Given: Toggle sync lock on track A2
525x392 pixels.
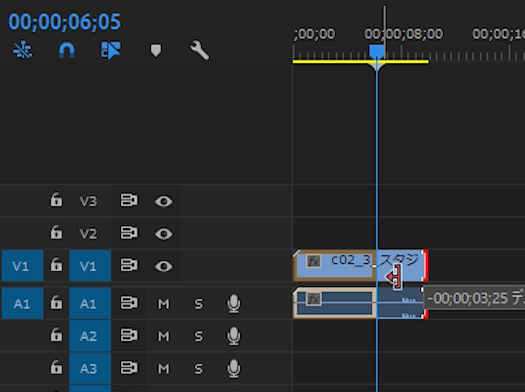Looking at the screenshot, I should click(x=129, y=336).
